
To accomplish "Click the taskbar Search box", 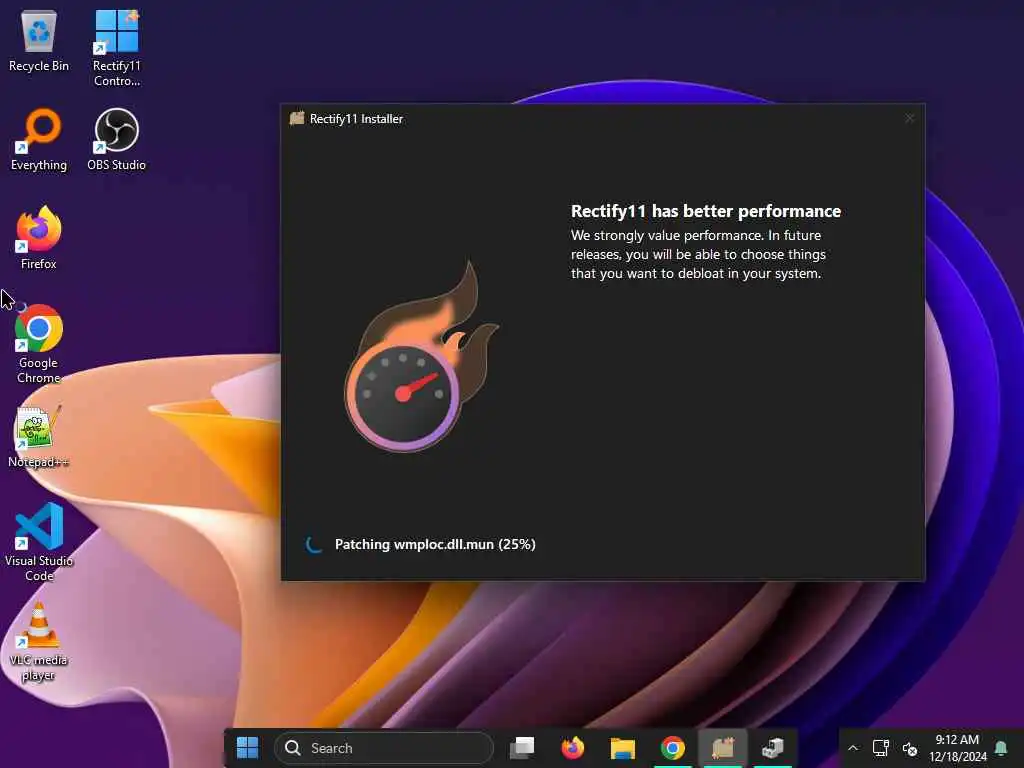I will [383, 748].
